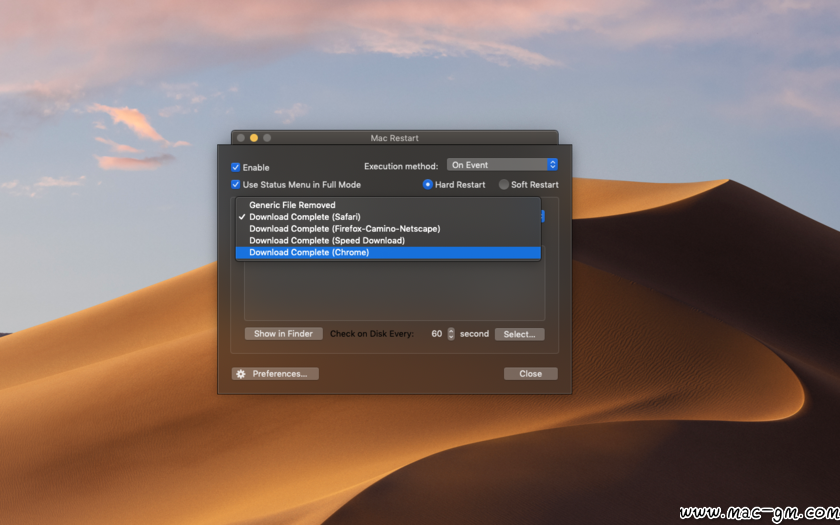Click the Show in Finder button
840x525 pixels.
283,334
